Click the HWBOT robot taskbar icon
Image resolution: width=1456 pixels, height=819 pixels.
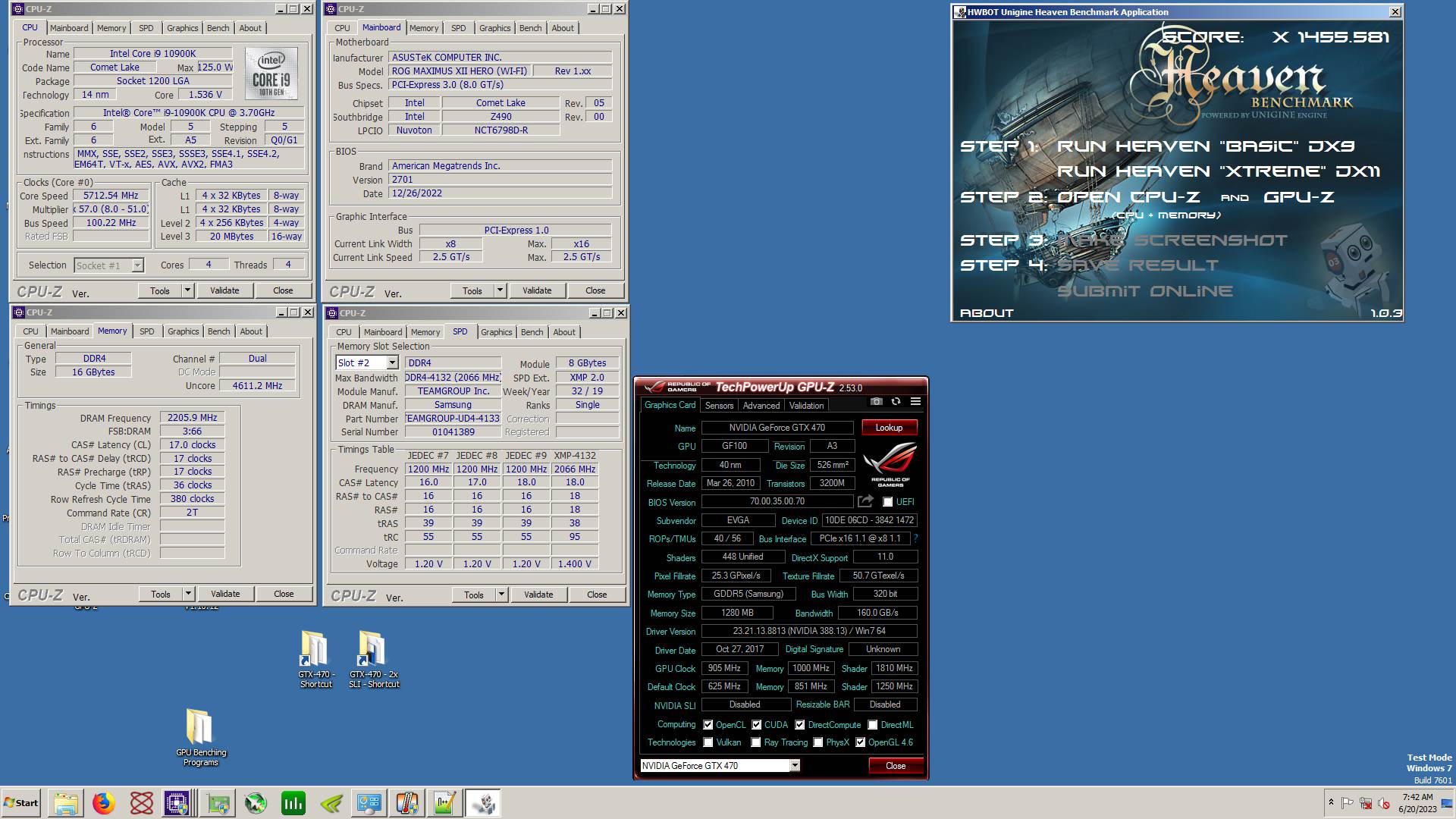click(x=483, y=803)
